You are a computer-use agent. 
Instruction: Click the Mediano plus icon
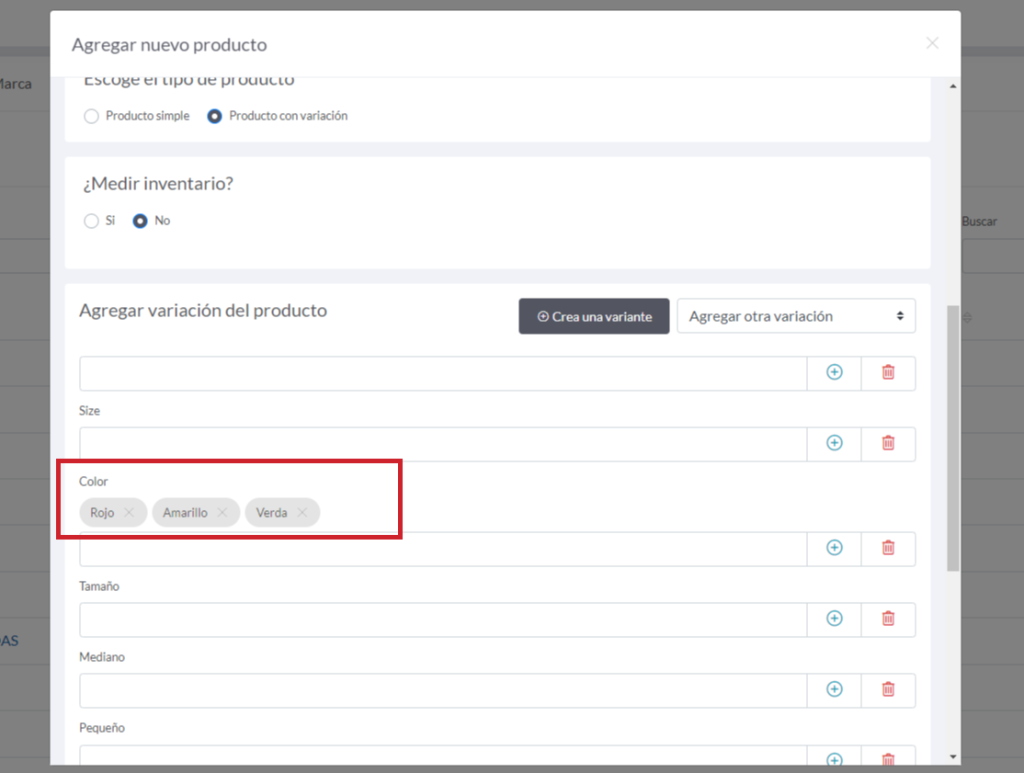tap(834, 689)
